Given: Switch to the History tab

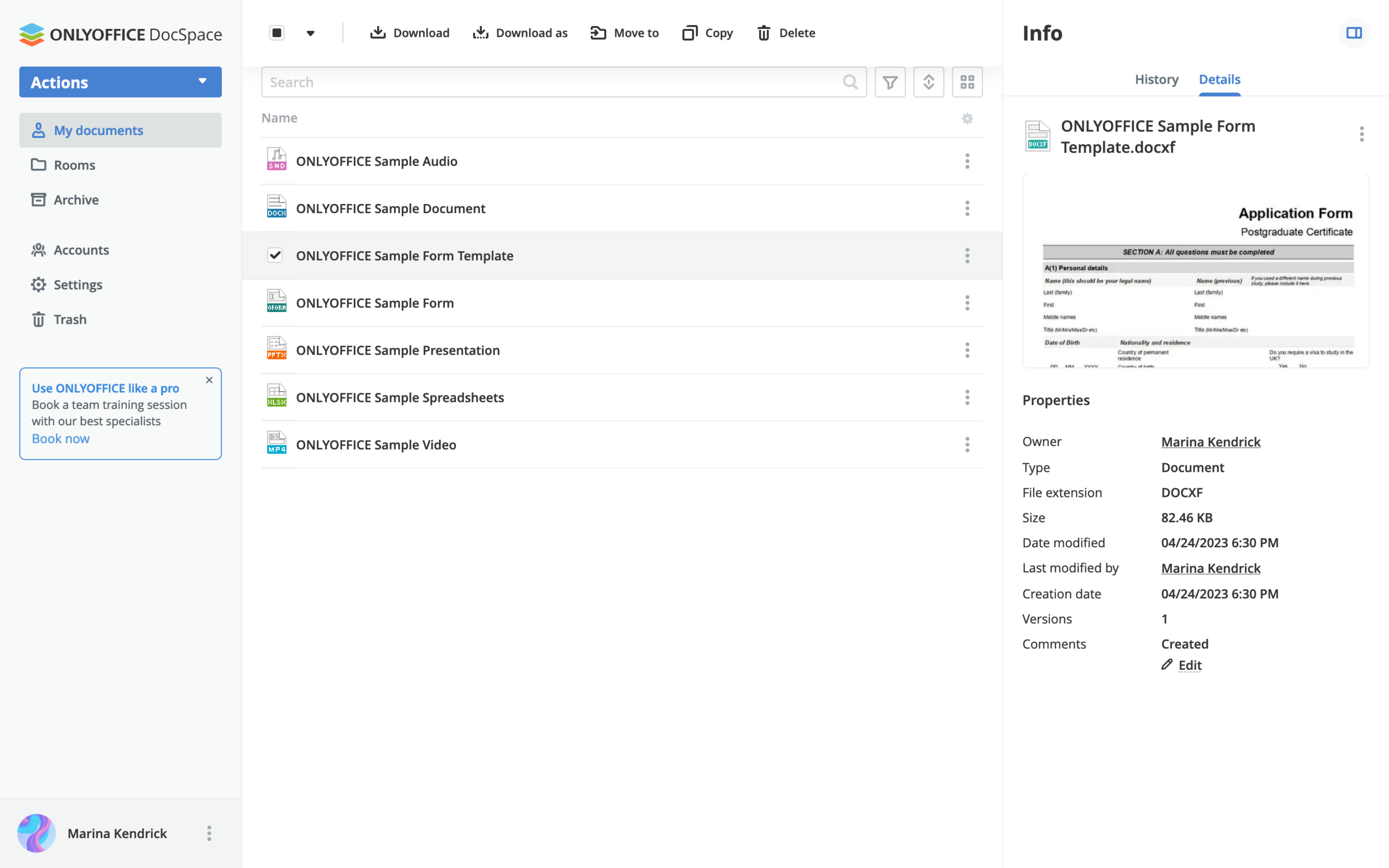Looking at the screenshot, I should [1157, 79].
